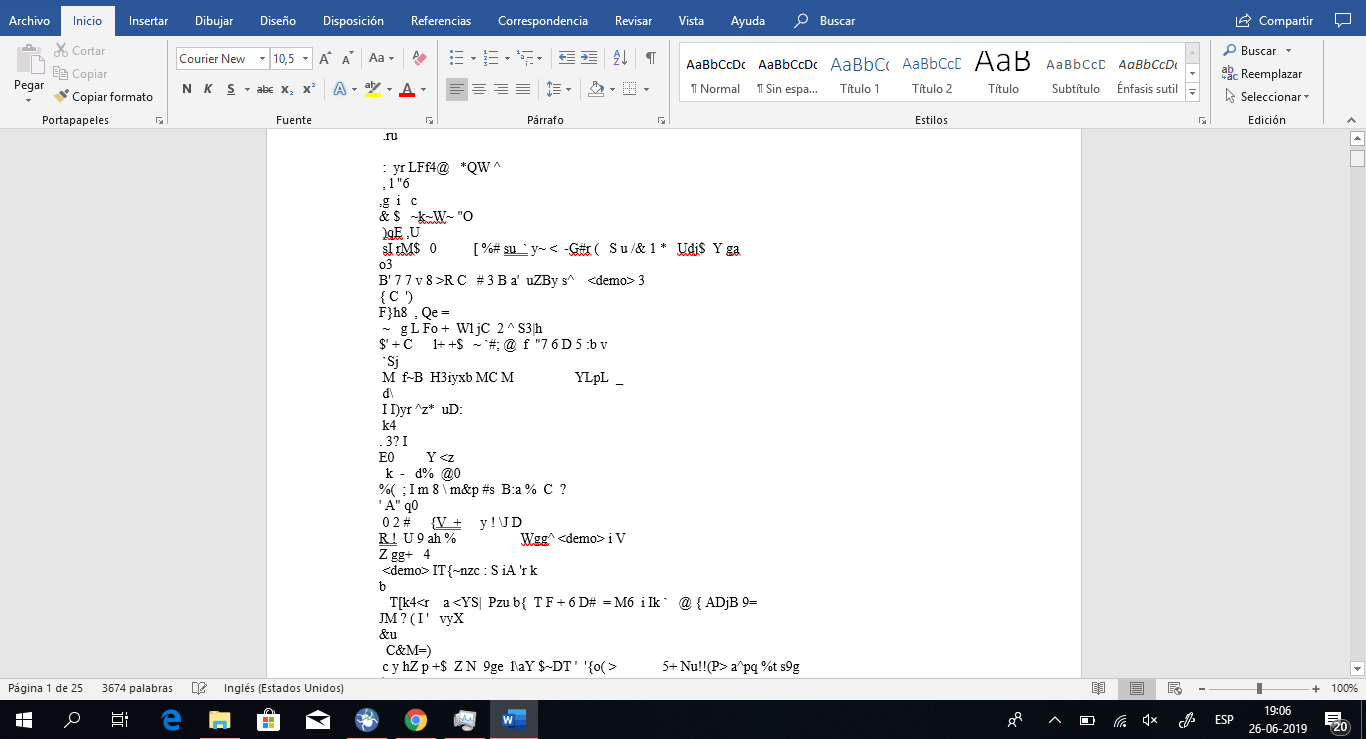1366x739 pixels.
Task: Toggle underline S formatting
Action: click(x=231, y=89)
